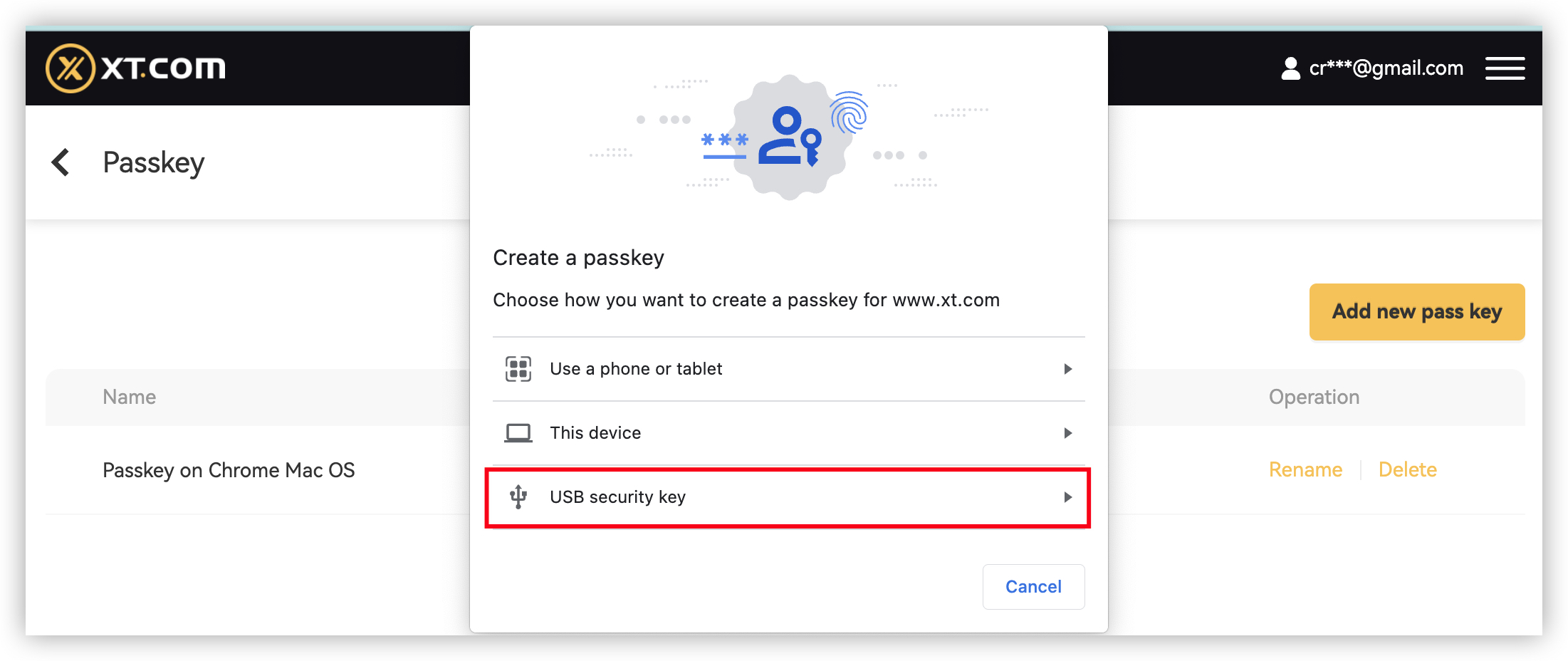Expand the phone or tablet arrow
1568x661 pixels.
pos(1067,369)
